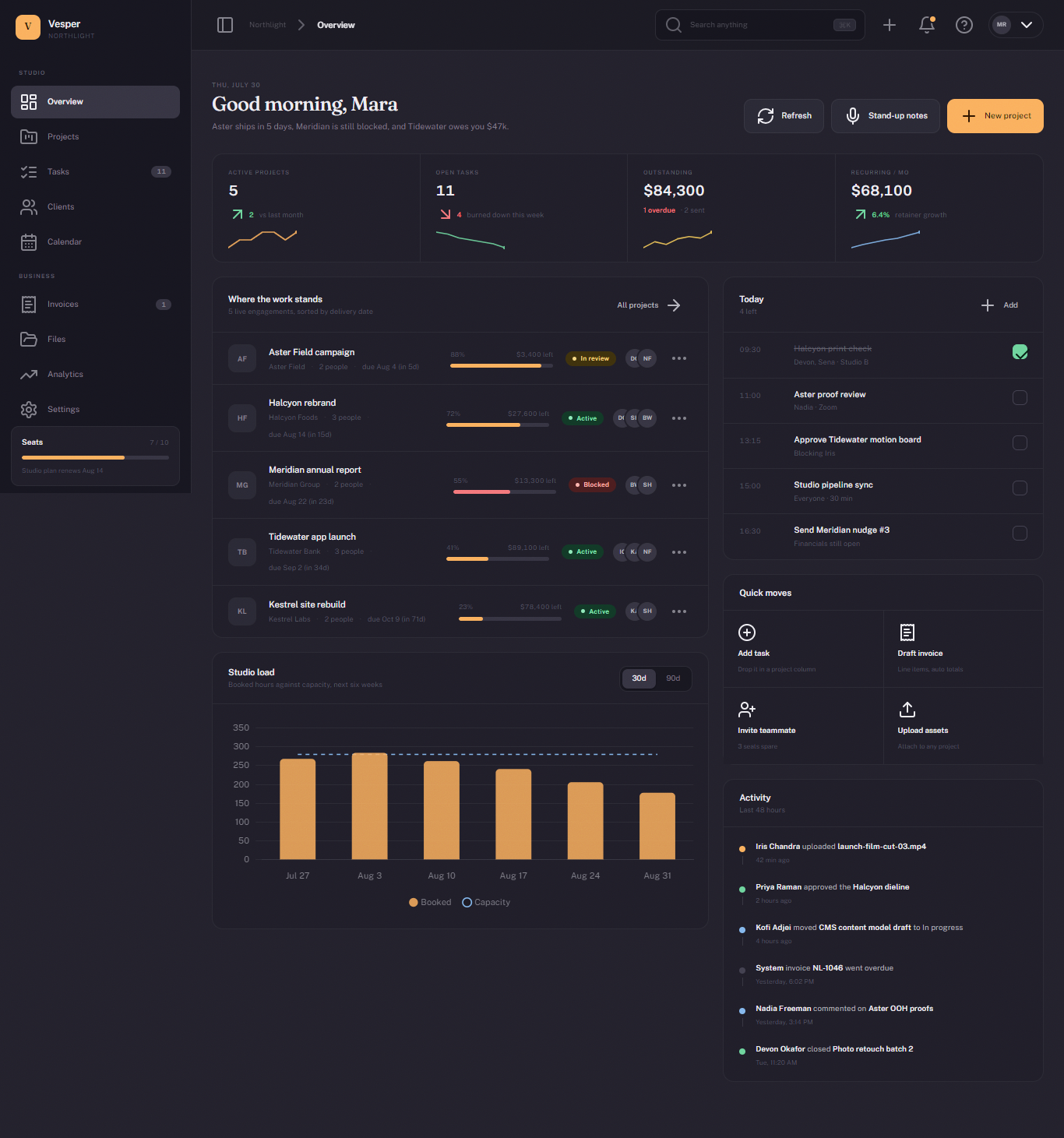Open help with the question mark icon
Viewport: 1064px width, 1138px height.
click(964, 25)
